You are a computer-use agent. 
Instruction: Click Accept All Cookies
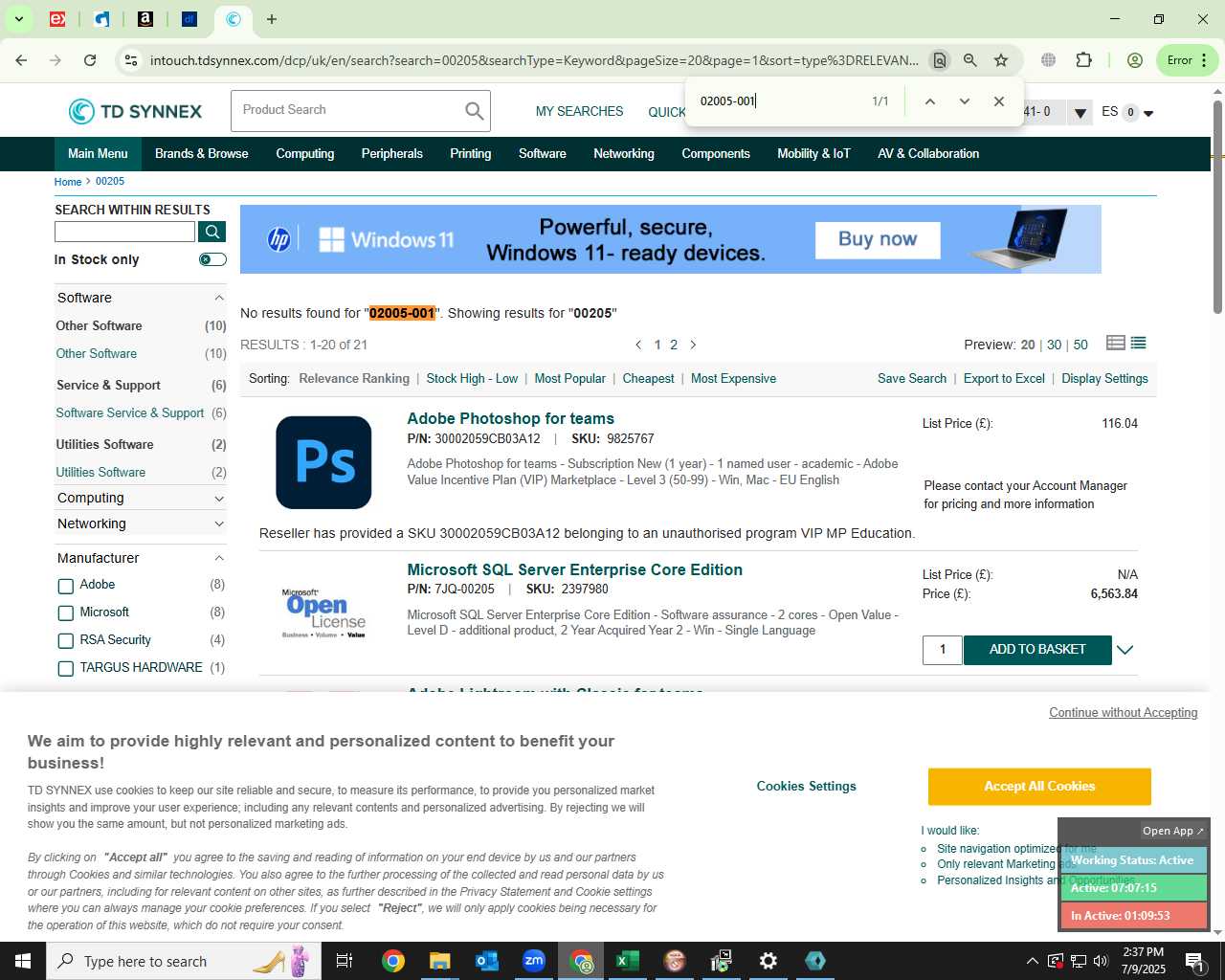click(1039, 787)
